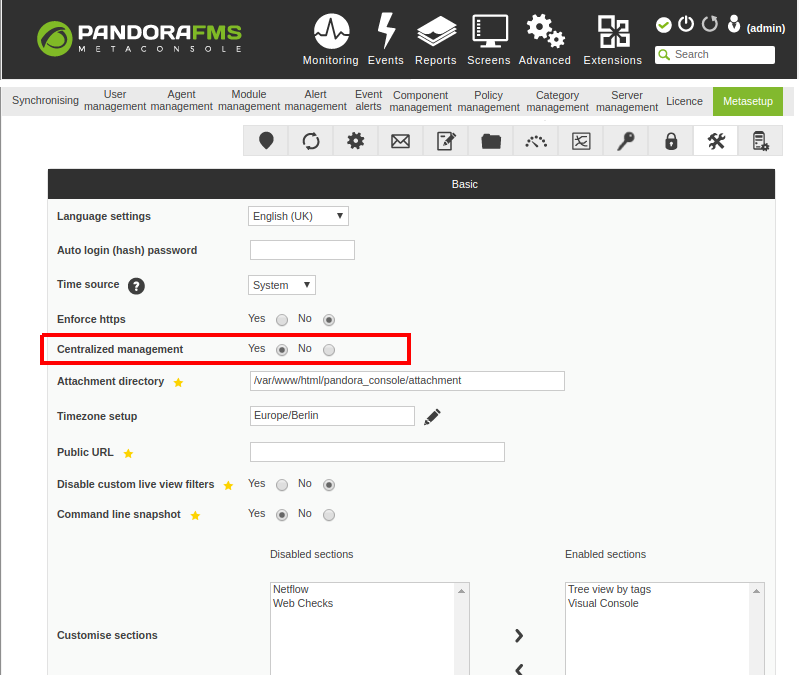Open the Time source System dropdown

pos(282,285)
